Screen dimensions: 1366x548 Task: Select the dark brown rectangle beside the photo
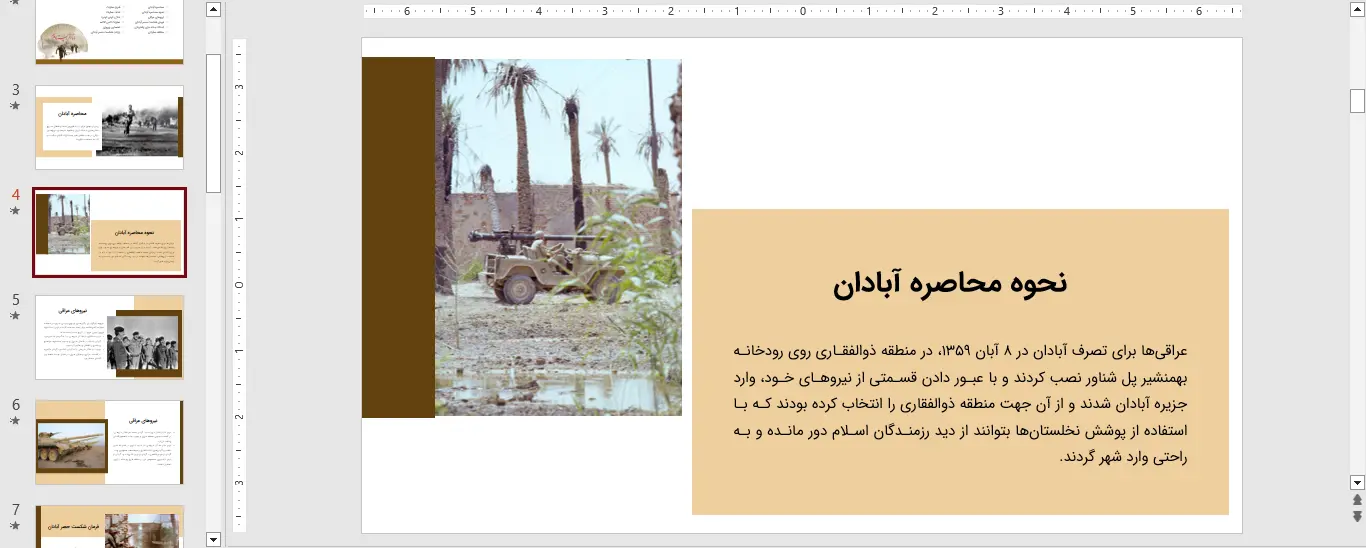coord(398,237)
